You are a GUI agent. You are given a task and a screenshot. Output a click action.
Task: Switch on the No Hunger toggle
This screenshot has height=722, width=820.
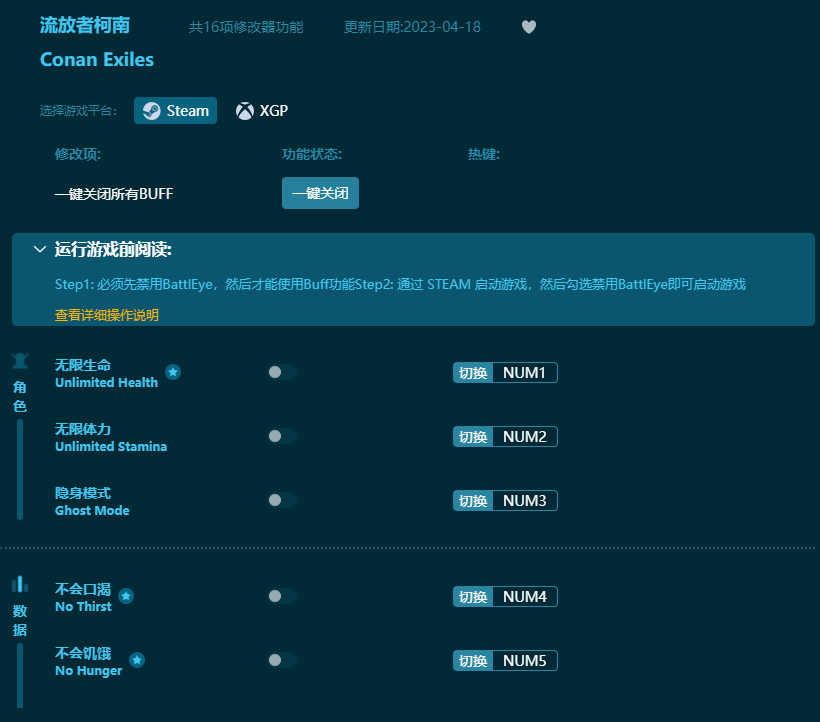(x=282, y=660)
